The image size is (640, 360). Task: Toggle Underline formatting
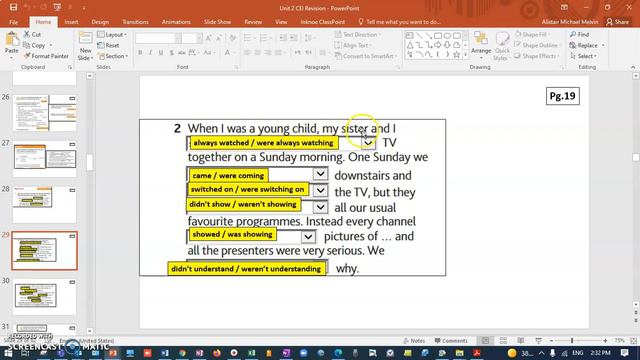tap(161, 53)
